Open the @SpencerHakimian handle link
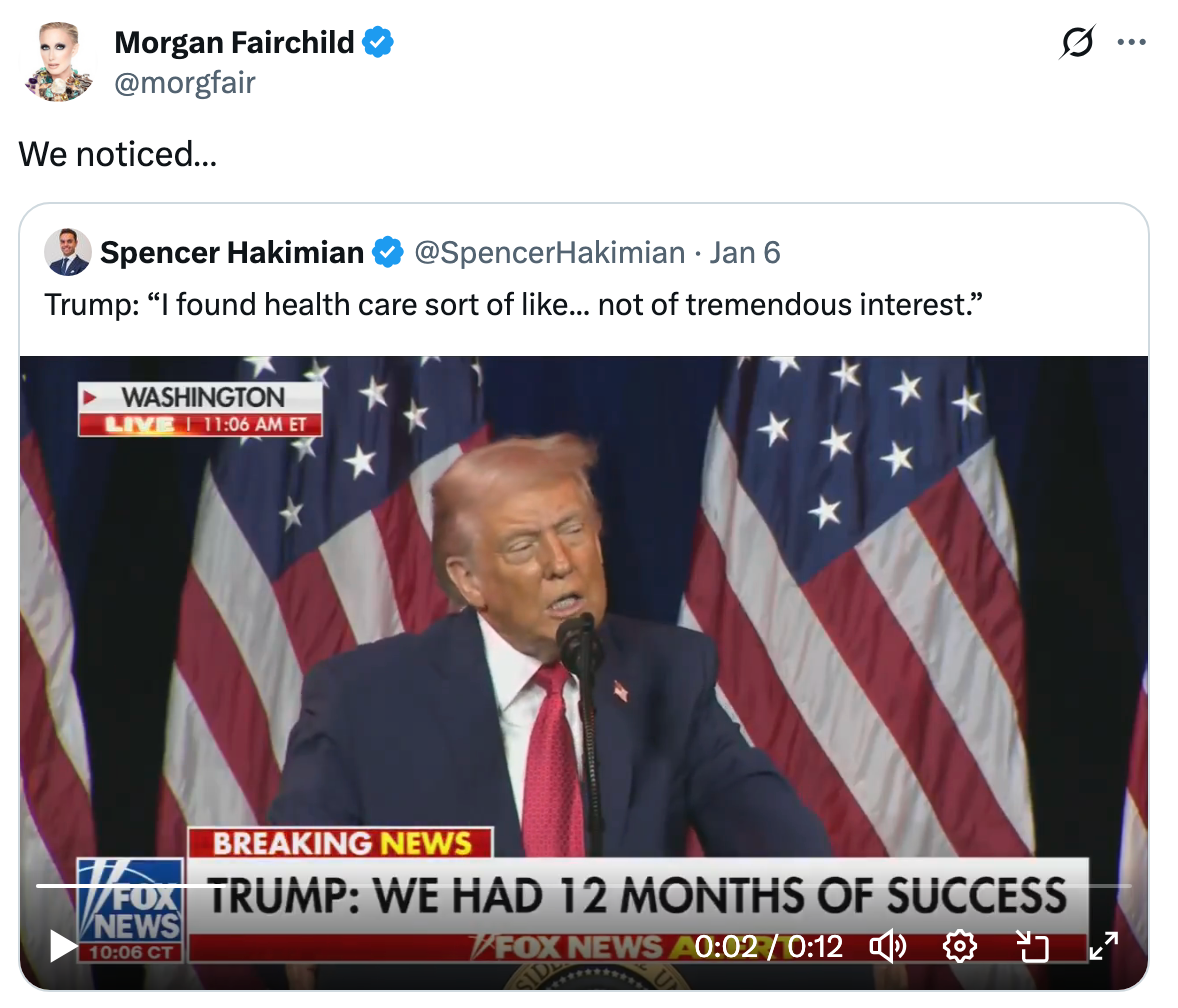1178x1008 pixels. 549,253
